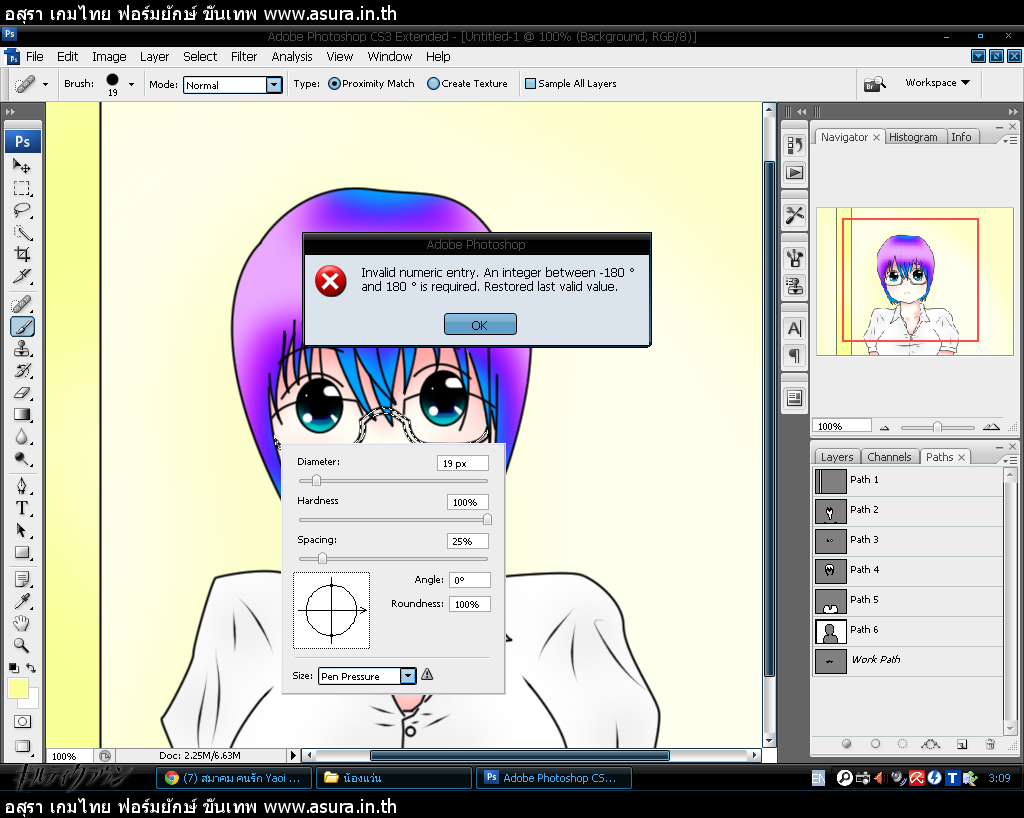The width and height of the screenshot is (1024, 818).
Task: Open Adobe Photoshop CS taskbar button
Action: pyautogui.click(x=554, y=778)
